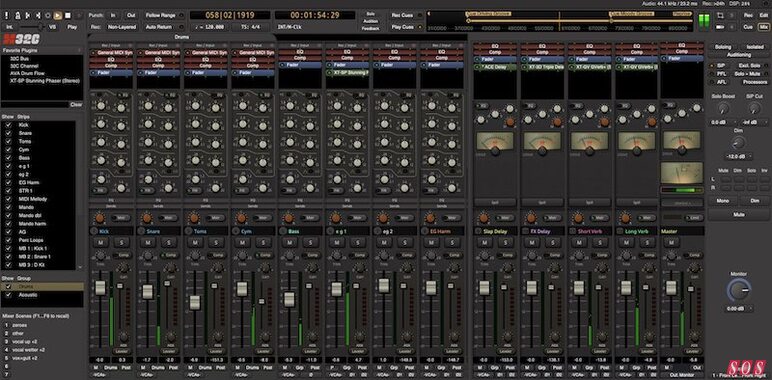
Task: Toggle the Bass strip show checkbox
Action: pos(8,158)
